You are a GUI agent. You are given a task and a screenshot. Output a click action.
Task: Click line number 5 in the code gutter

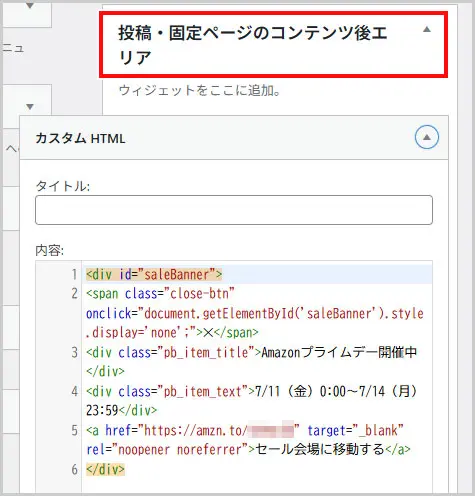click(x=74, y=431)
